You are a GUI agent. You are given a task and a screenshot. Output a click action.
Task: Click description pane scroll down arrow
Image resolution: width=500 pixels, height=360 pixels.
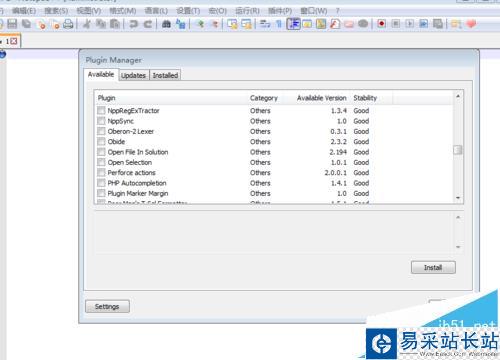pos(458,247)
